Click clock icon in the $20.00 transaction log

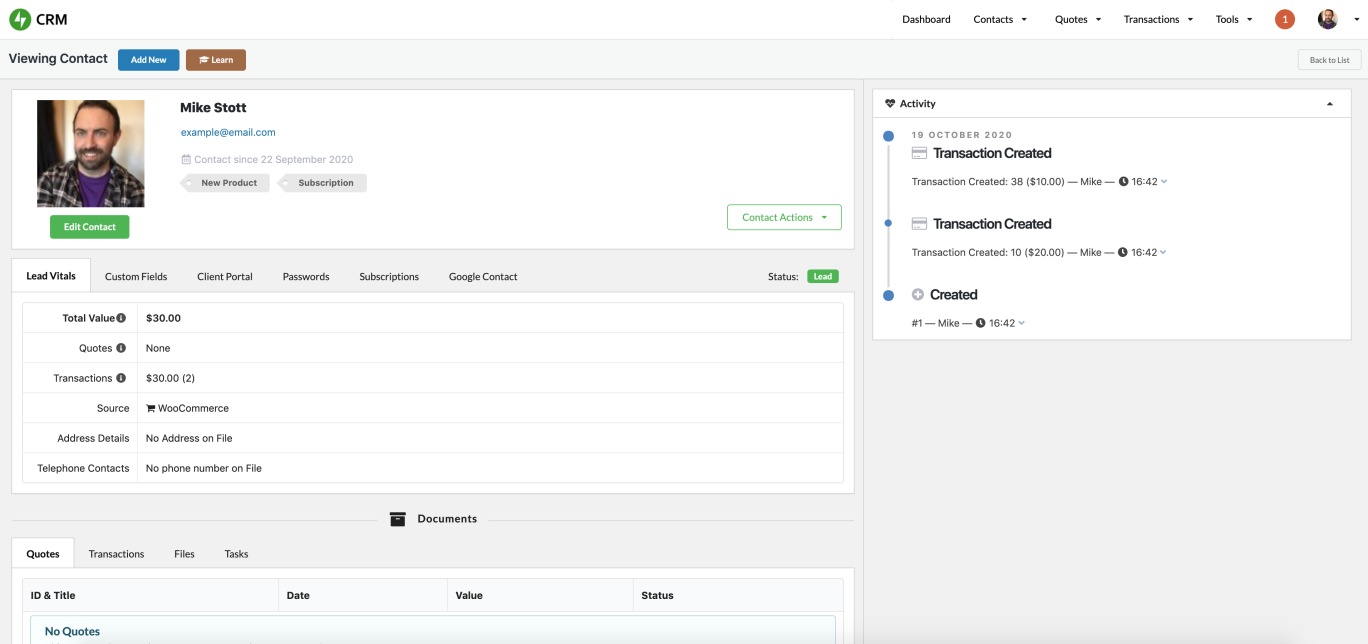click(x=1123, y=252)
